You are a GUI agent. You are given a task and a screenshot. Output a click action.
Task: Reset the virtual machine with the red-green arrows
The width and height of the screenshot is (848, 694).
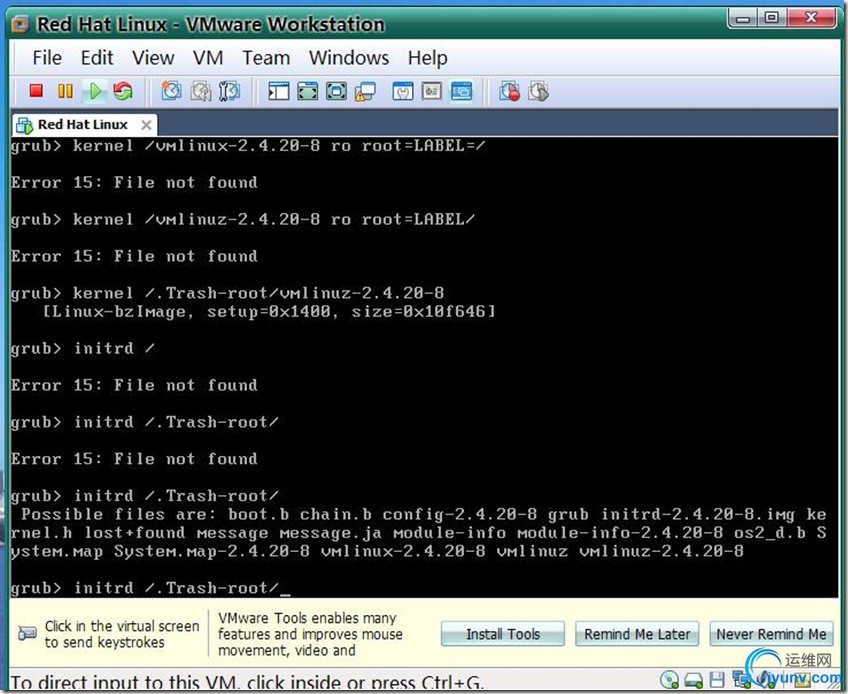(123, 91)
